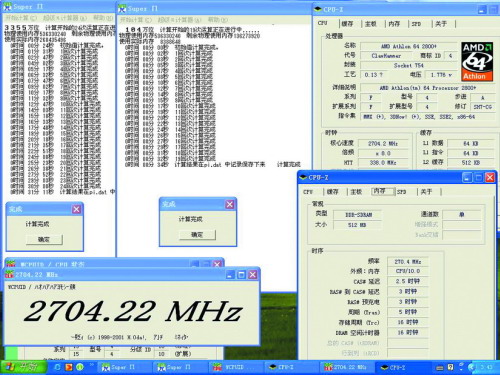
Task: Click the 512 MB memory size field
Action: [357, 225]
